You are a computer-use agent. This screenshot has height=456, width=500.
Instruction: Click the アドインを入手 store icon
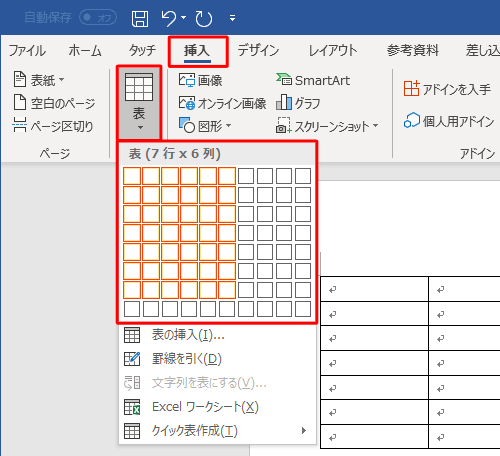(411, 88)
